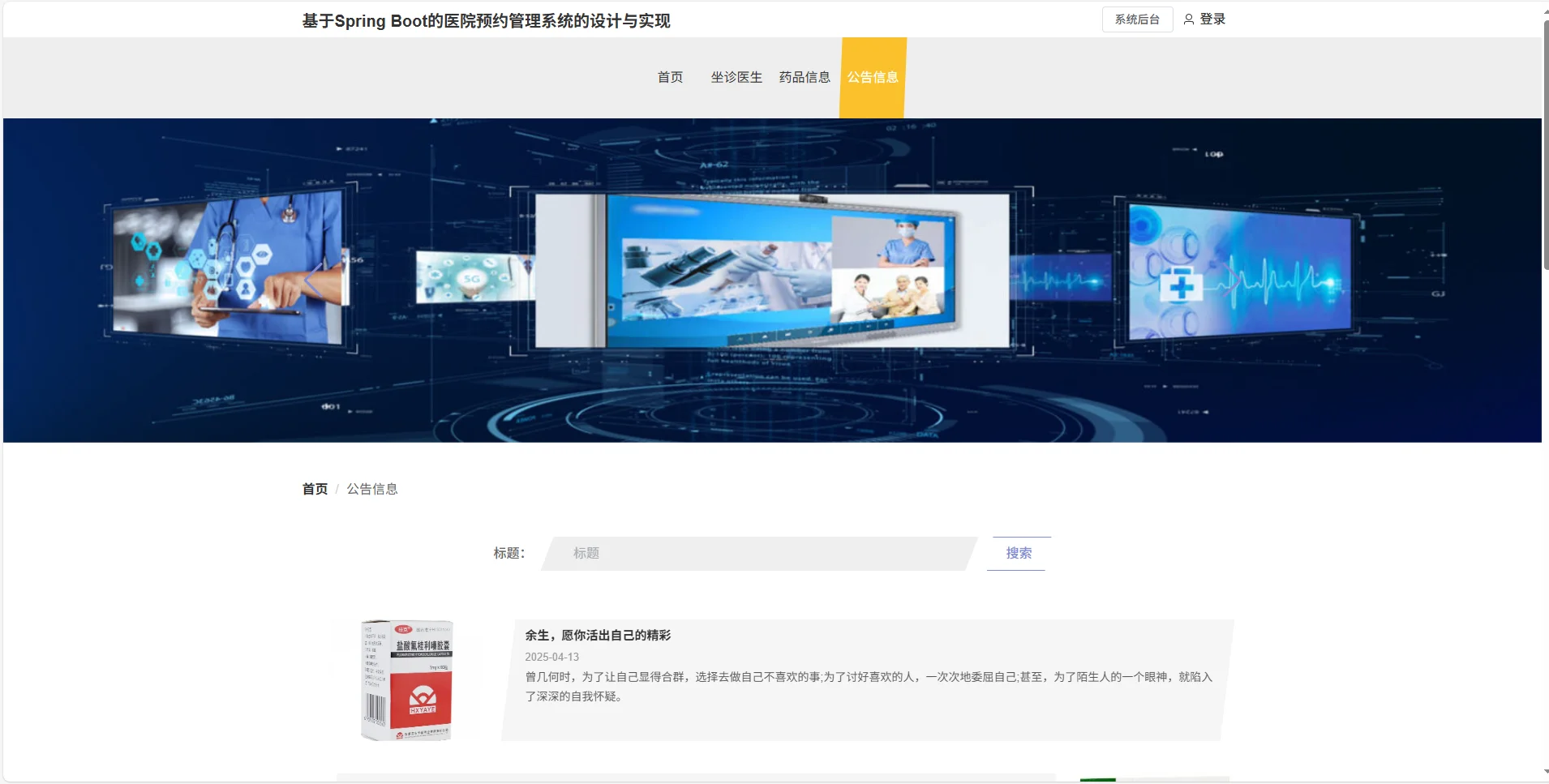1549x784 pixels.
Task: Open the 药品信息 page from the navbar
Action: (x=803, y=77)
